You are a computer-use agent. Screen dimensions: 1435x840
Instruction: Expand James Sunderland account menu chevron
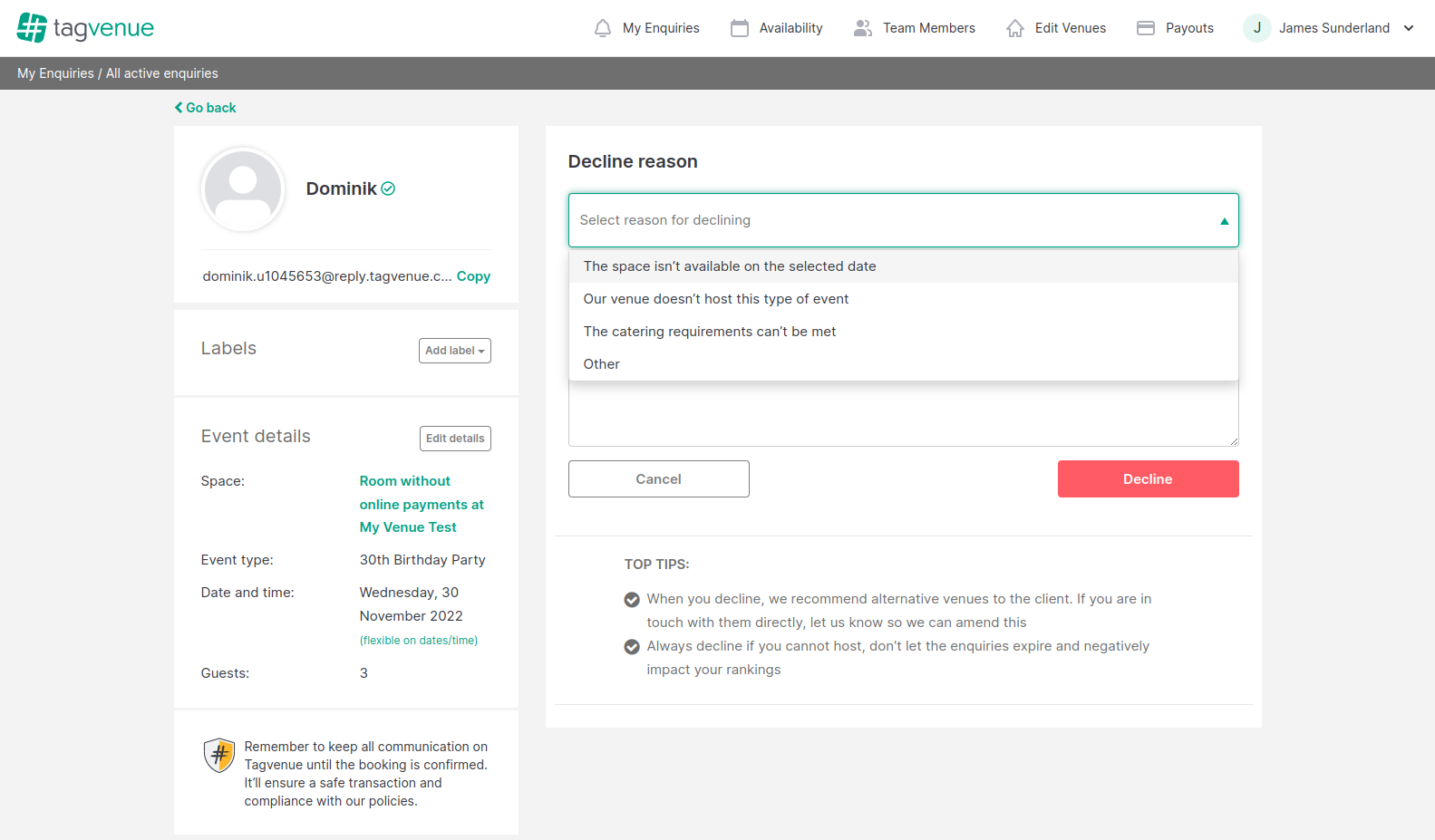1409,28
